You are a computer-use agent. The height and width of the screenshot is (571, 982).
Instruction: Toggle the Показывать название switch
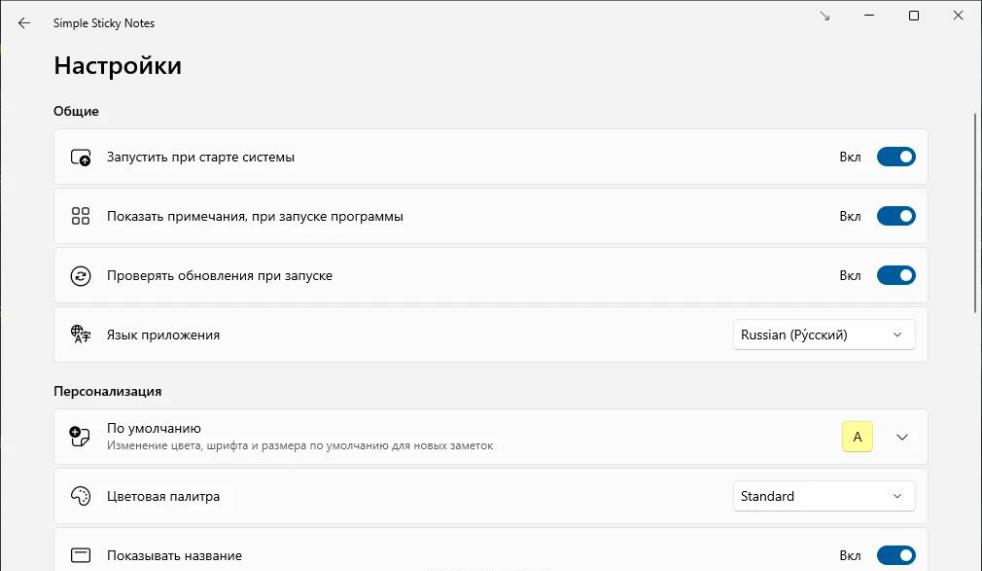tap(896, 555)
